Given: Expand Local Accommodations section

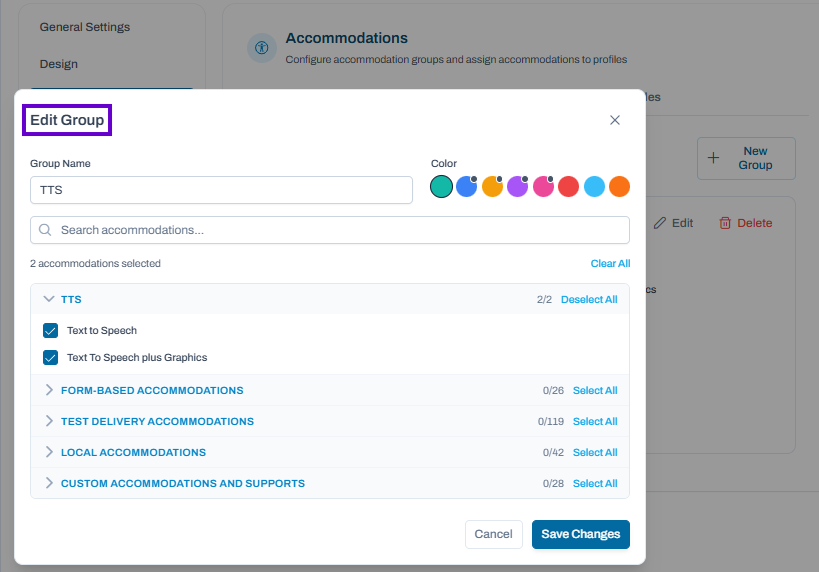Looking at the screenshot, I should (49, 452).
